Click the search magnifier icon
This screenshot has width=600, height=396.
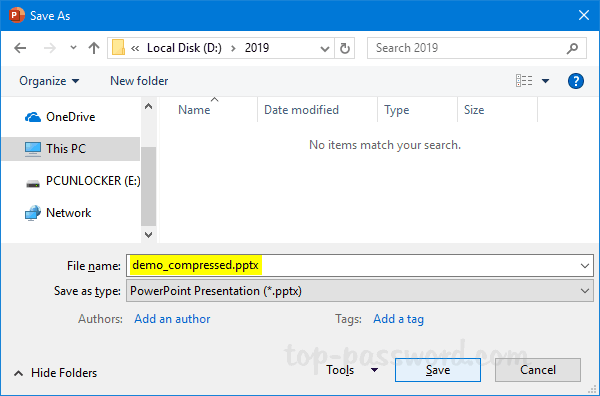[x=572, y=48]
